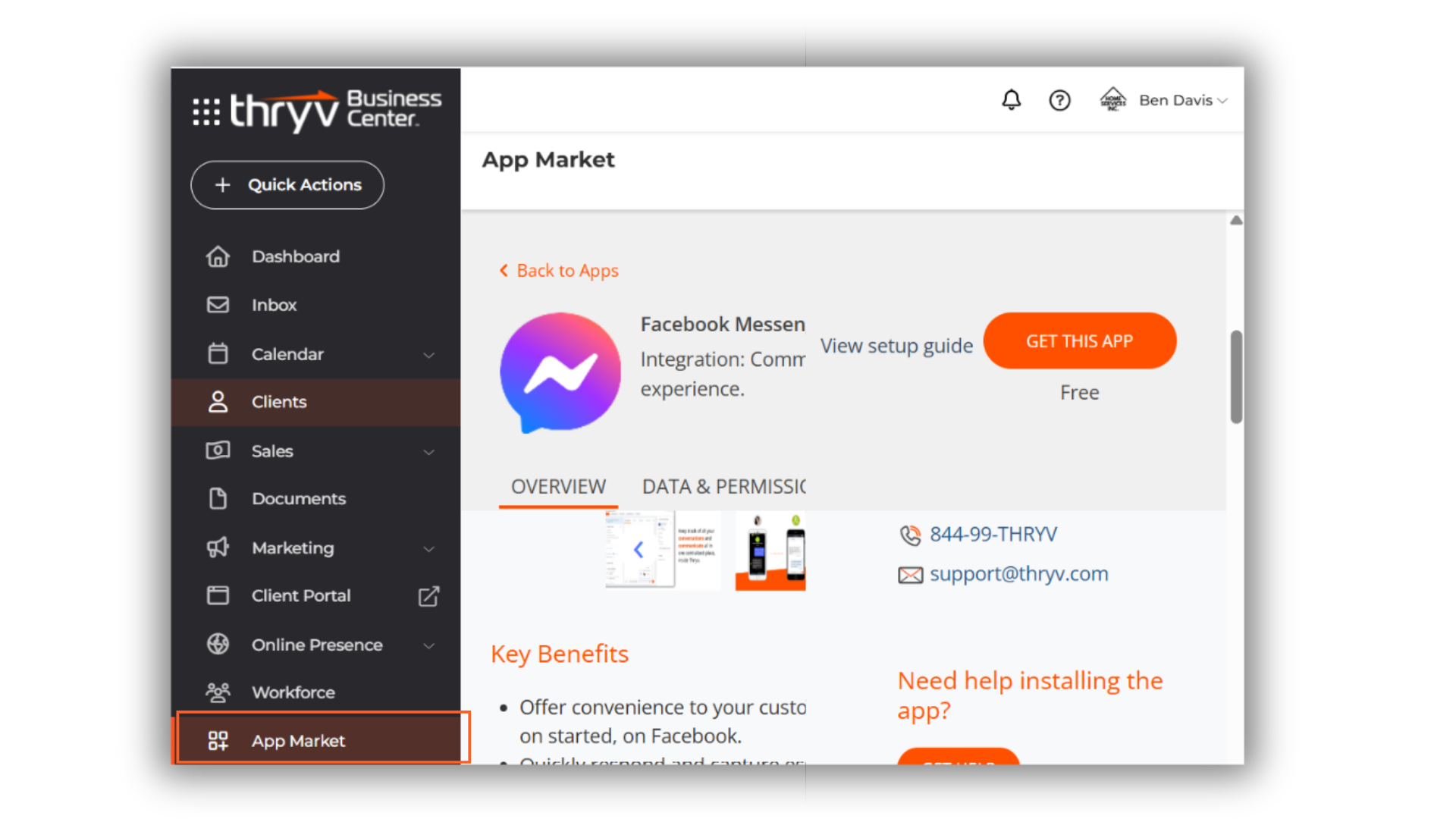Click the scrollbar up arrow
The width and height of the screenshot is (1456, 819).
(x=1236, y=221)
